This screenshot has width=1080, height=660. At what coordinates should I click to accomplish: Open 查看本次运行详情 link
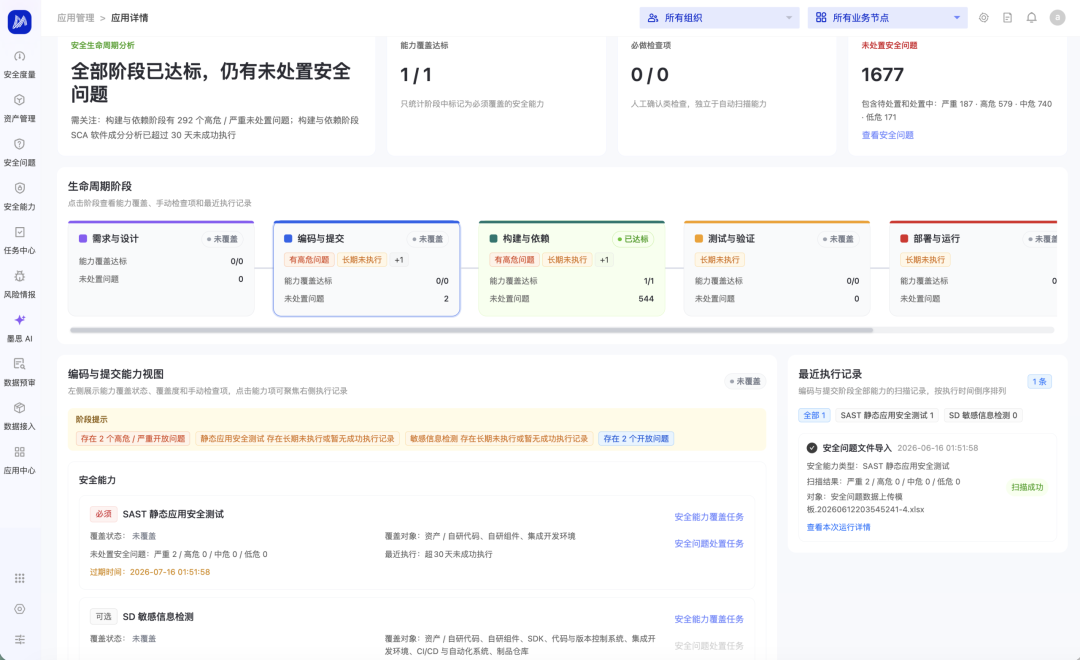[838, 527]
